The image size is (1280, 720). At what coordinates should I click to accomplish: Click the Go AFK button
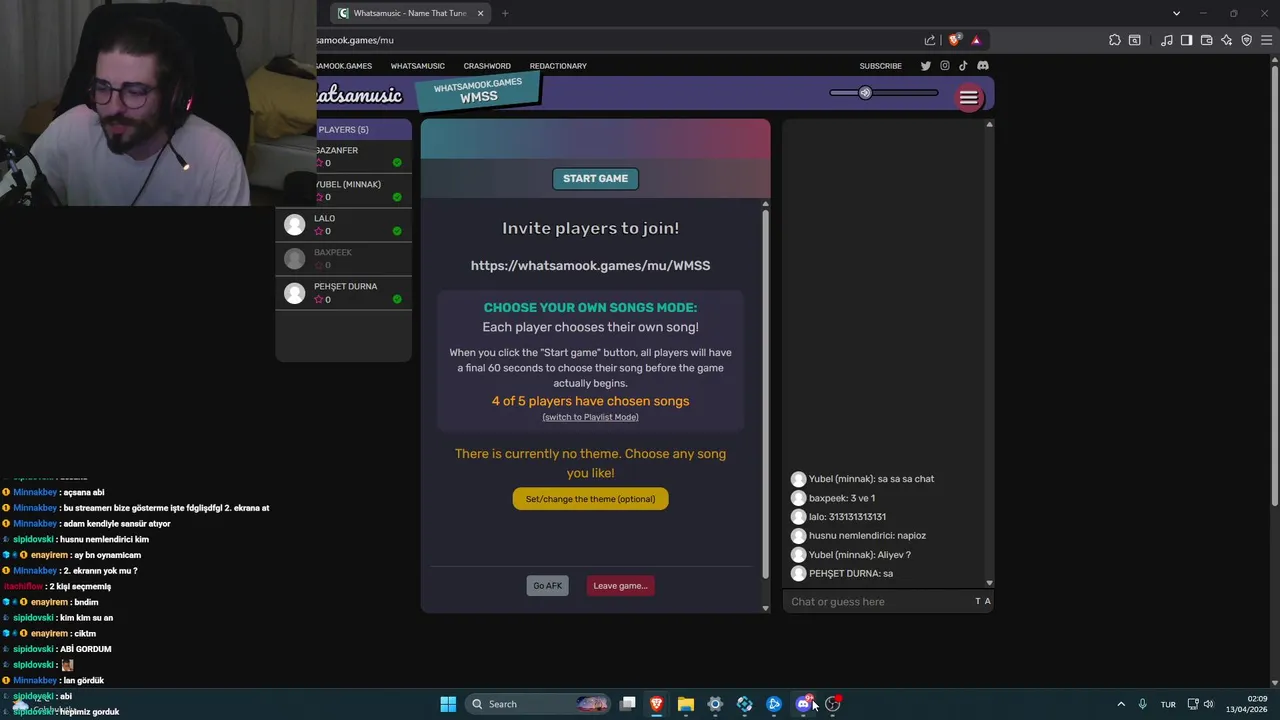547,586
